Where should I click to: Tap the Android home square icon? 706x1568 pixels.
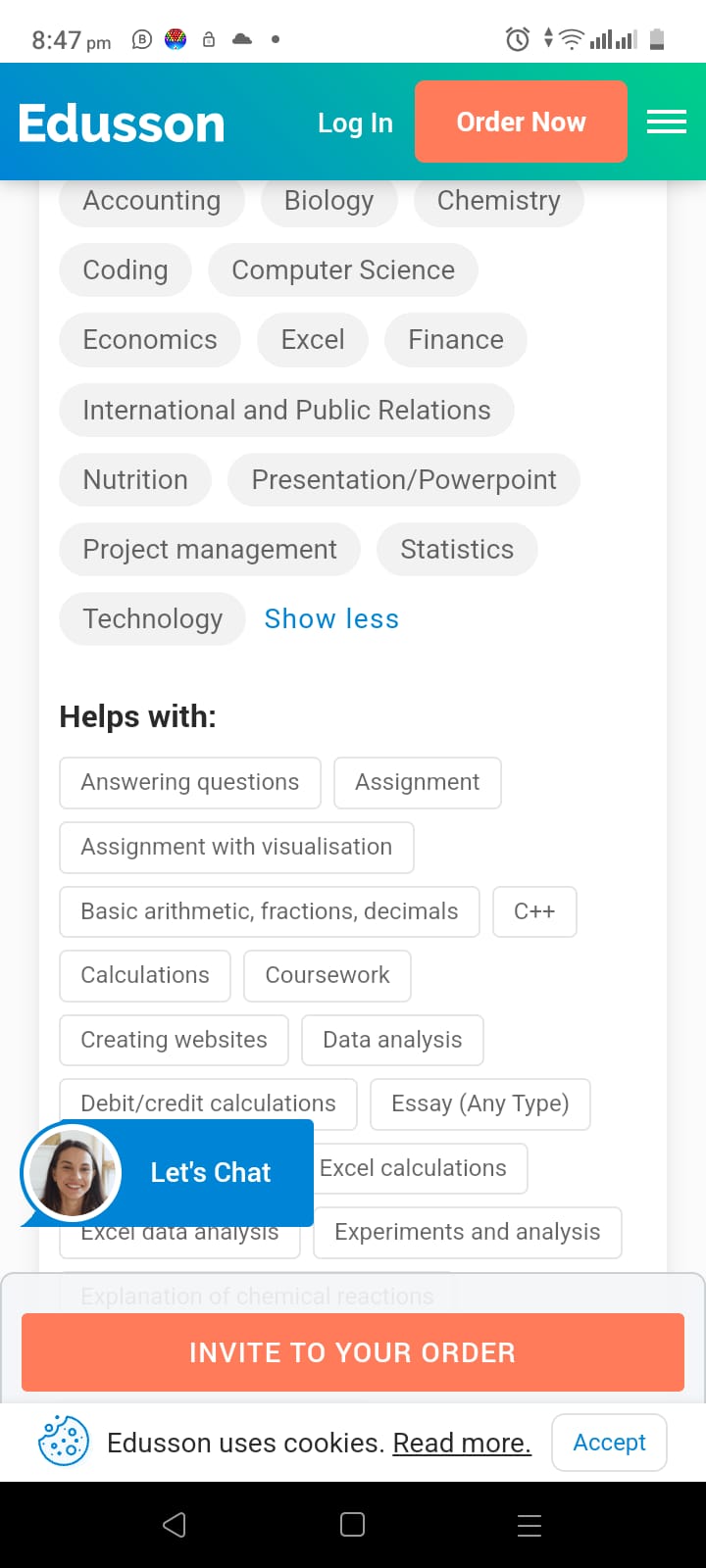(x=353, y=1524)
